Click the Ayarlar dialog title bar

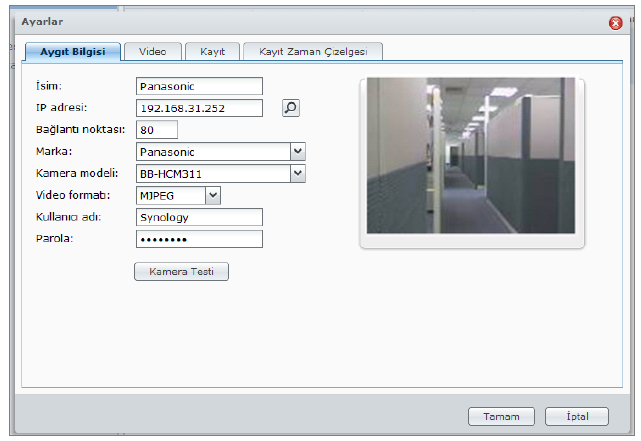pyautogui.click(x=300, y=22)
